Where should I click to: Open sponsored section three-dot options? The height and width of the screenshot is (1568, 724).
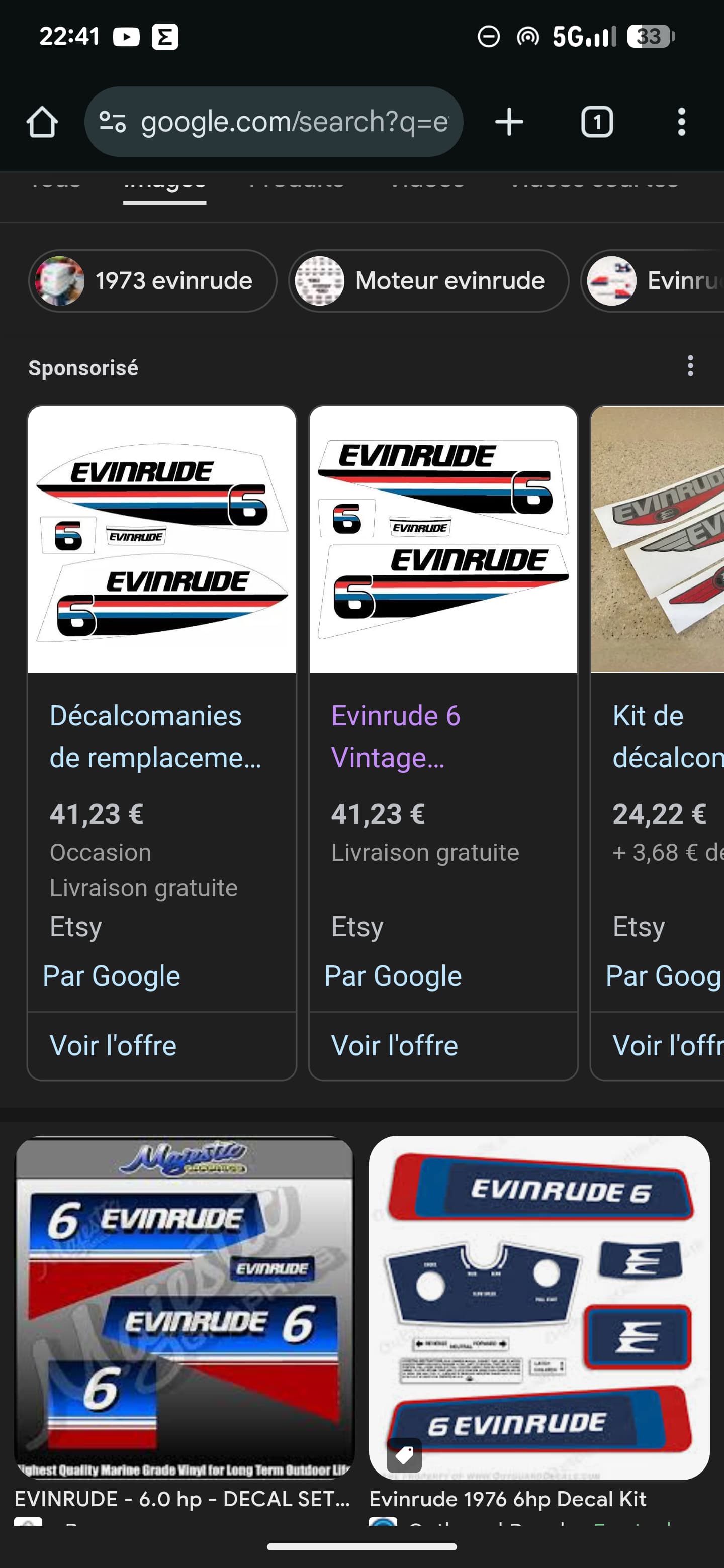click(690, 366)
